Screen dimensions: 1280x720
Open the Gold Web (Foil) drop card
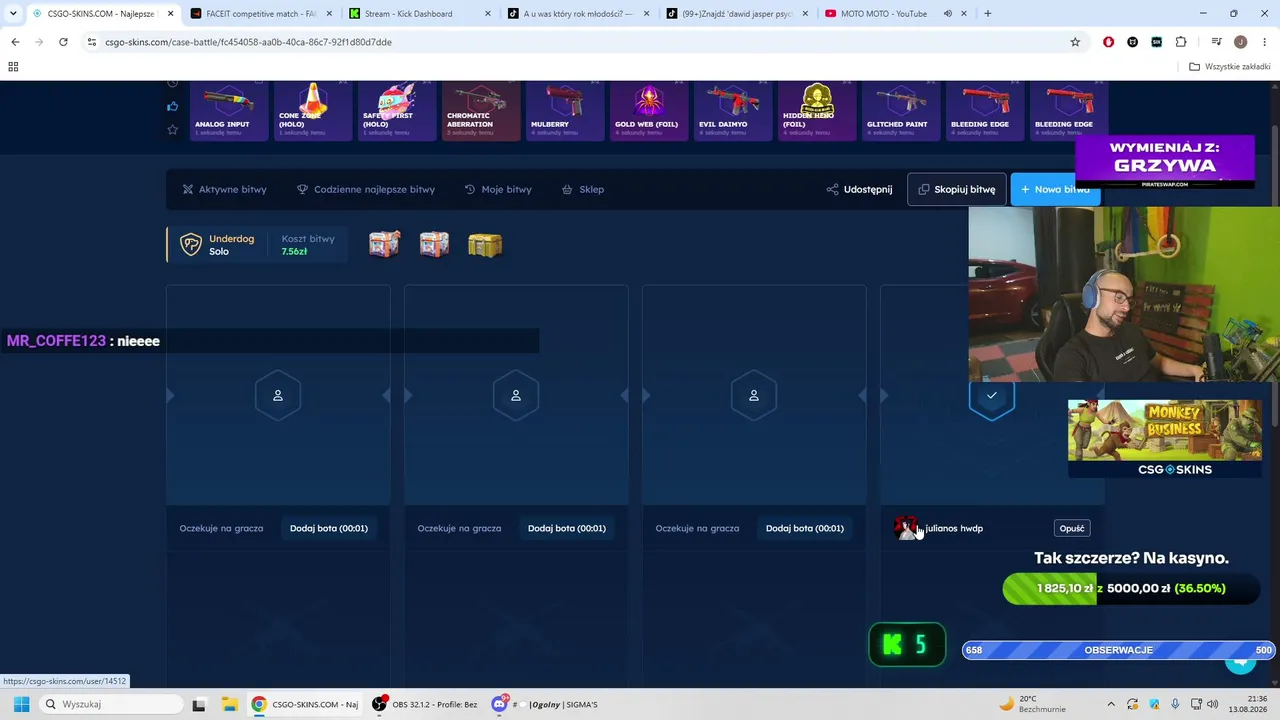[x=648, y=110]
